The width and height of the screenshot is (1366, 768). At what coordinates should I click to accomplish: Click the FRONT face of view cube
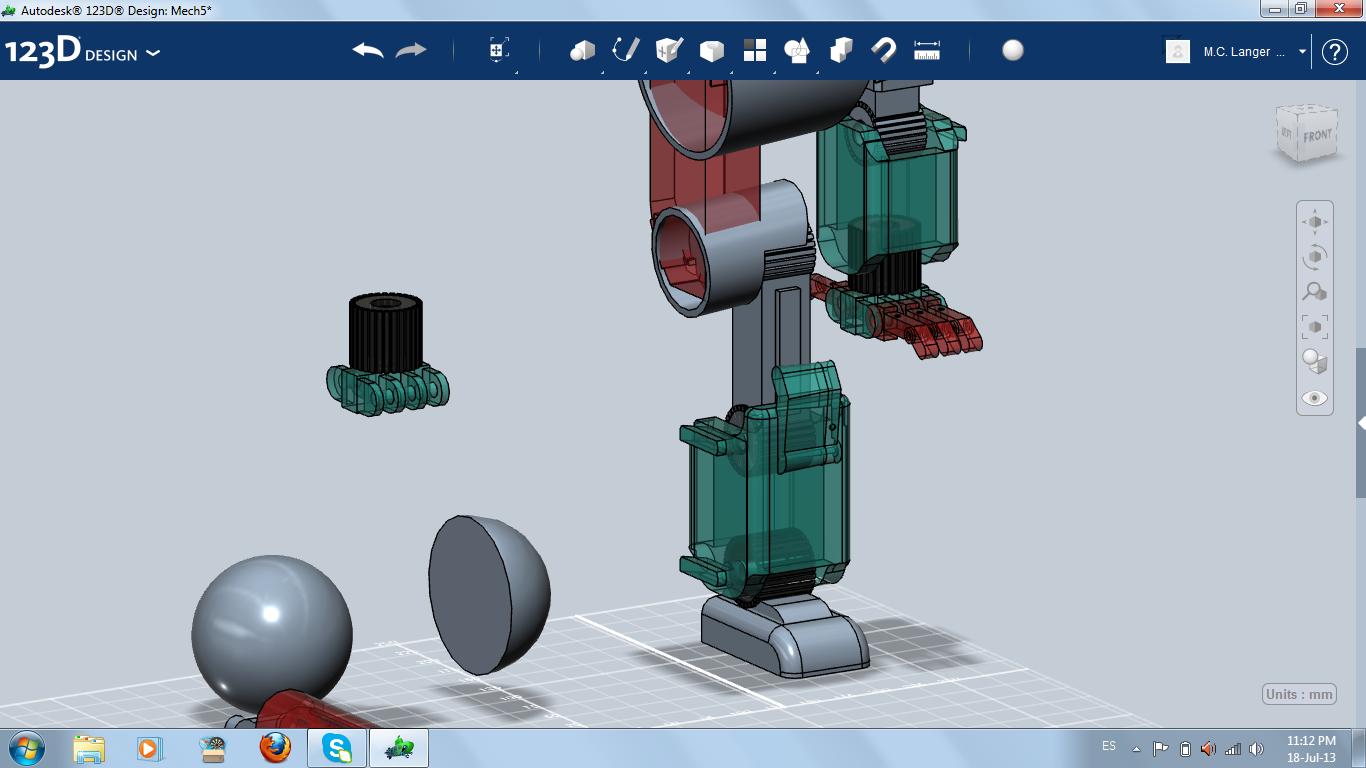pos(1317,136)
